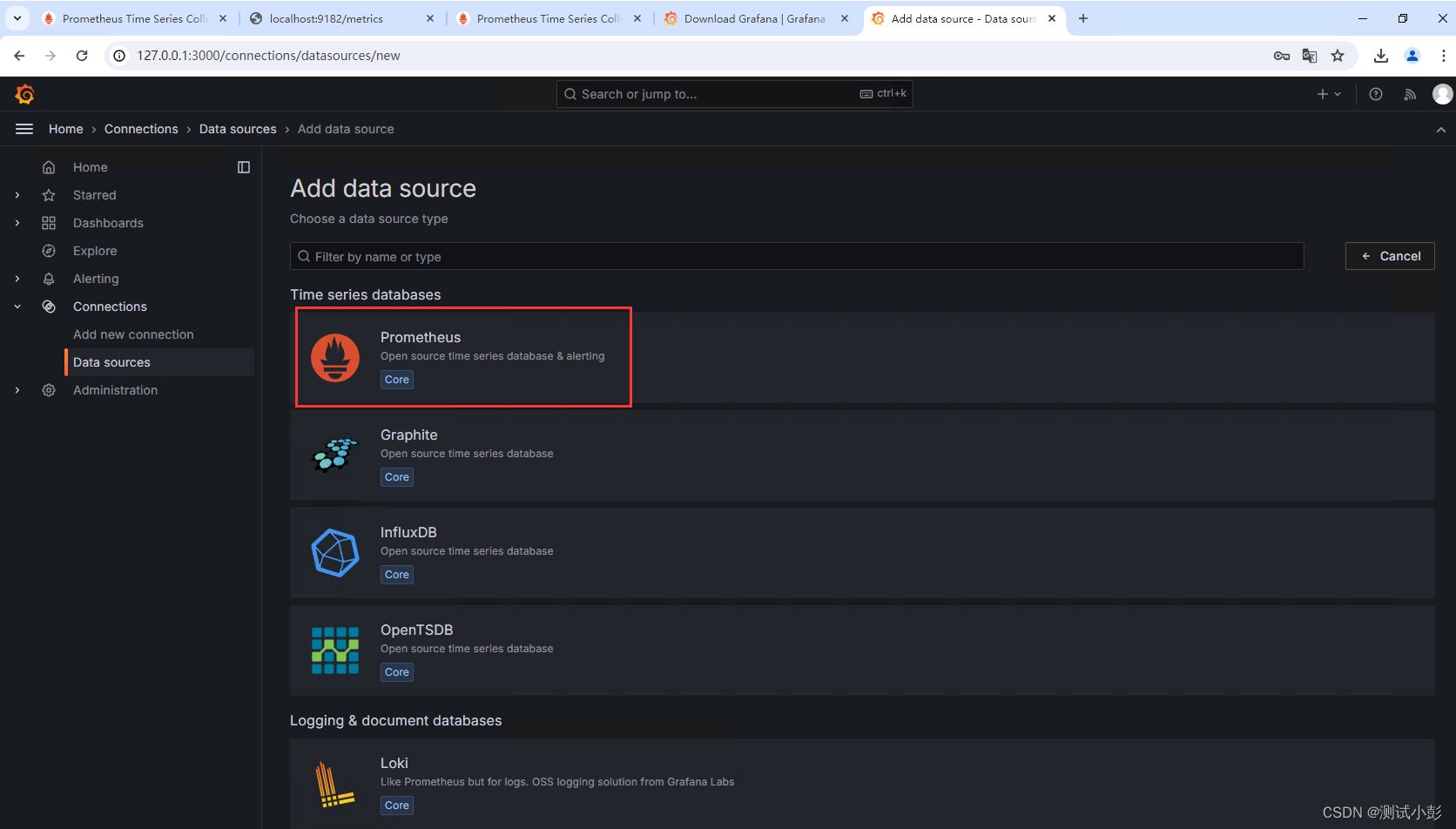
Task: Switch to first Prometheus Time Series tab
Action: pos(134,18)
